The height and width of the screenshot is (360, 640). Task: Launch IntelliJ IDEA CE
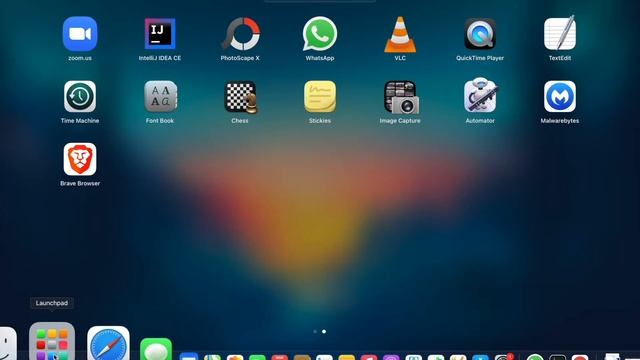coord(160,34)
